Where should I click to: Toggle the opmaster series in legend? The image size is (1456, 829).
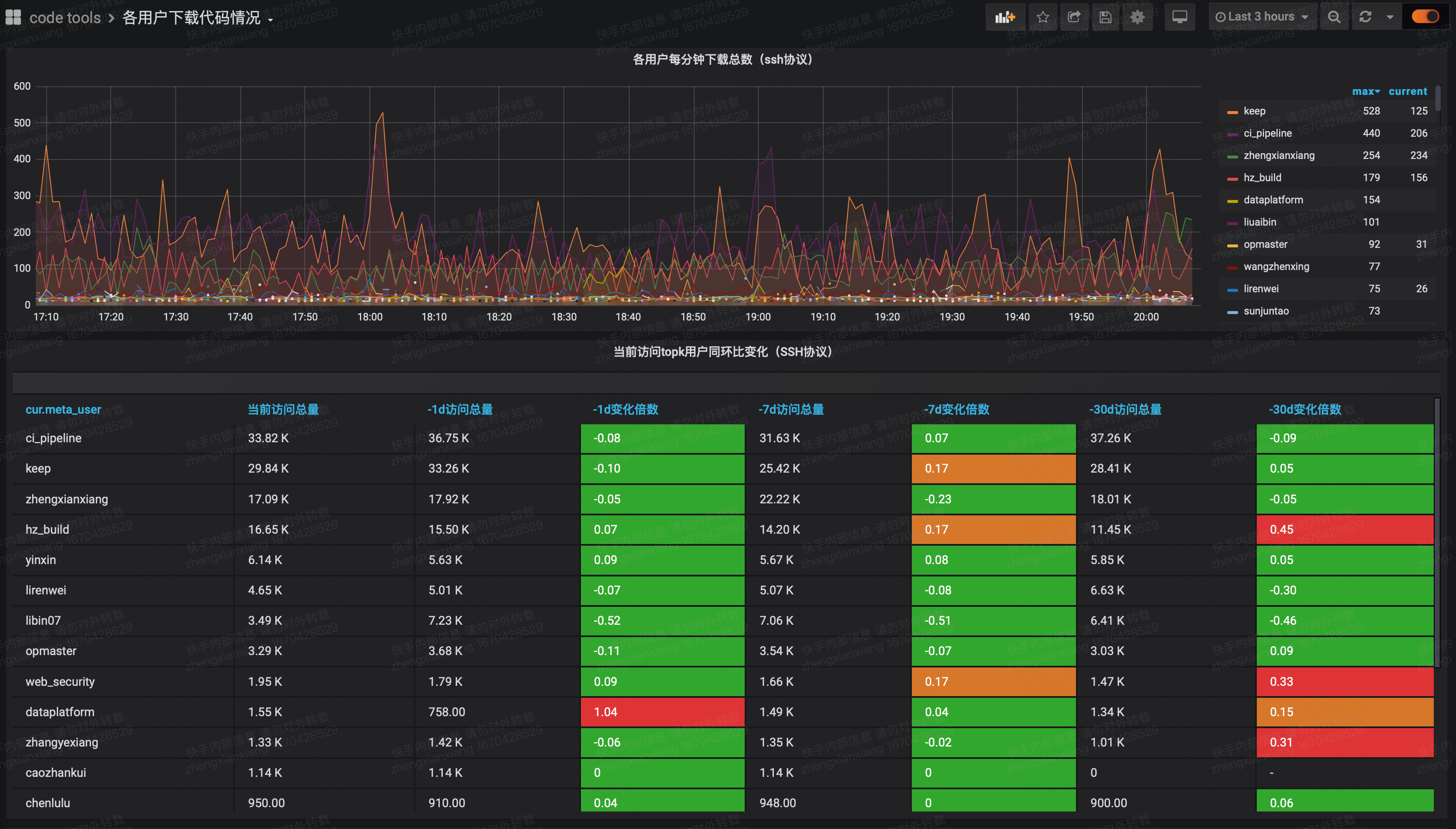1265,244
